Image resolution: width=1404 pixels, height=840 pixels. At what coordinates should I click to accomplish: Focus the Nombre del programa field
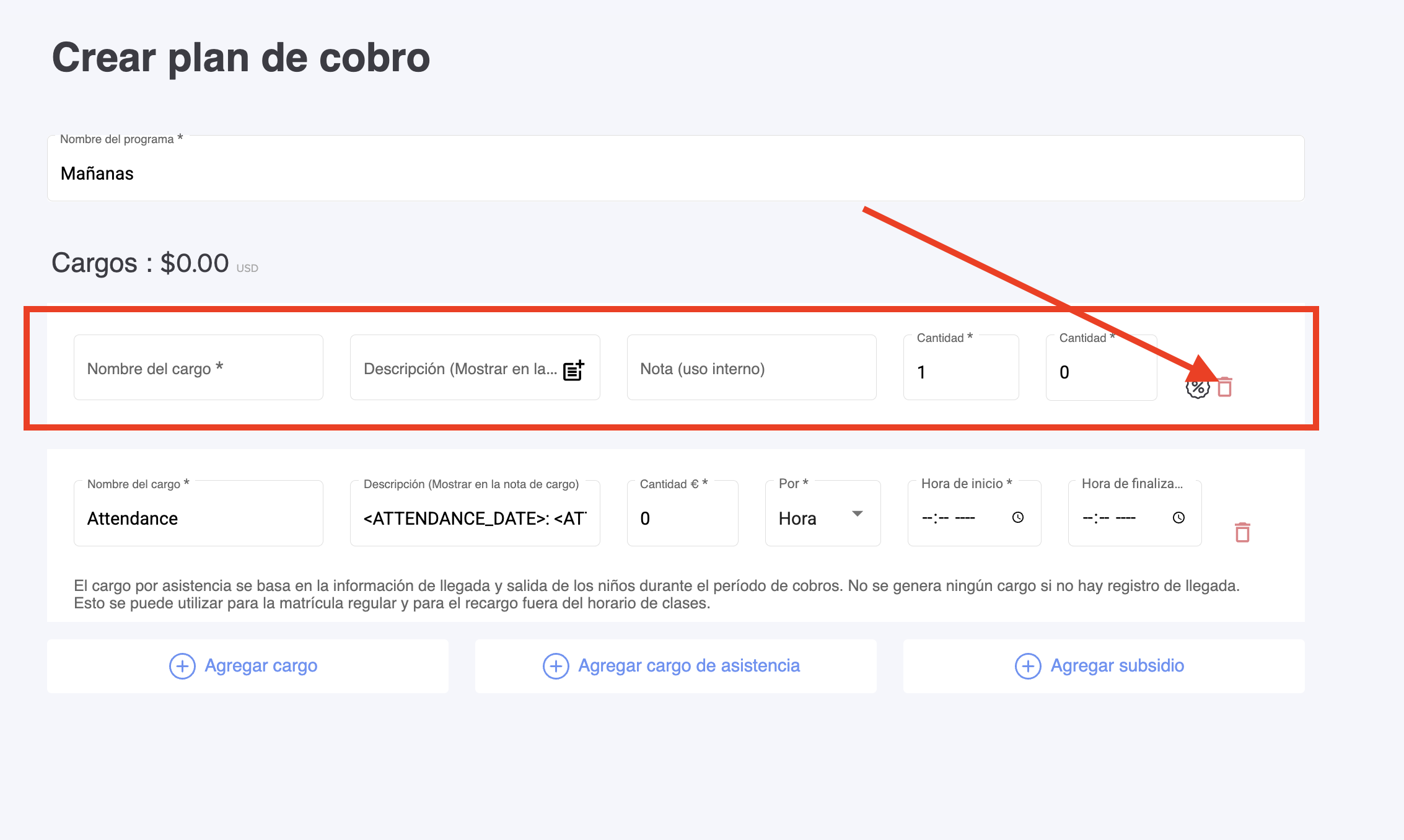tap(675, 173)
